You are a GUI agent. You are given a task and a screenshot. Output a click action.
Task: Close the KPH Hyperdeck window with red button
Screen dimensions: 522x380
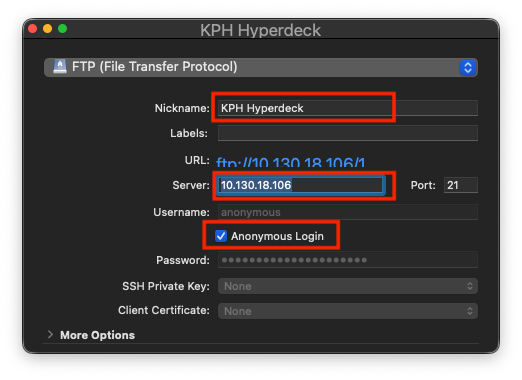pos(32,29)
